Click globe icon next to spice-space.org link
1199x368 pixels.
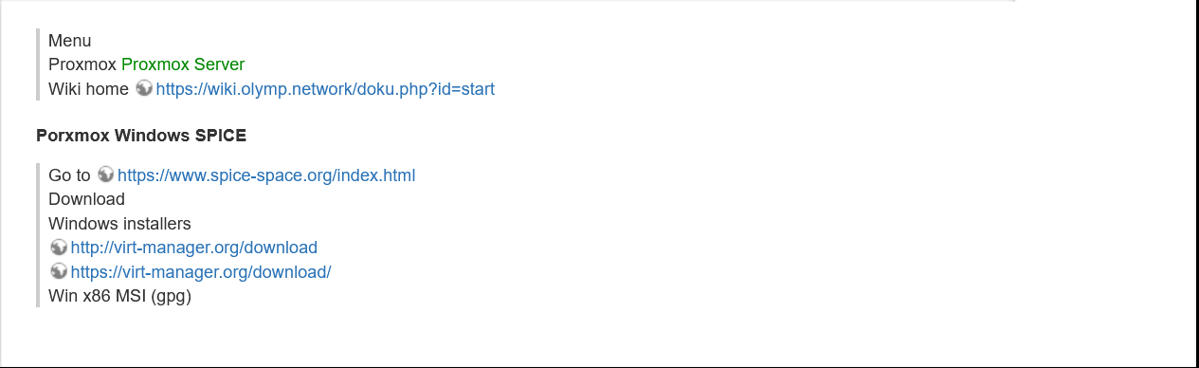click(x=106, y=175)
